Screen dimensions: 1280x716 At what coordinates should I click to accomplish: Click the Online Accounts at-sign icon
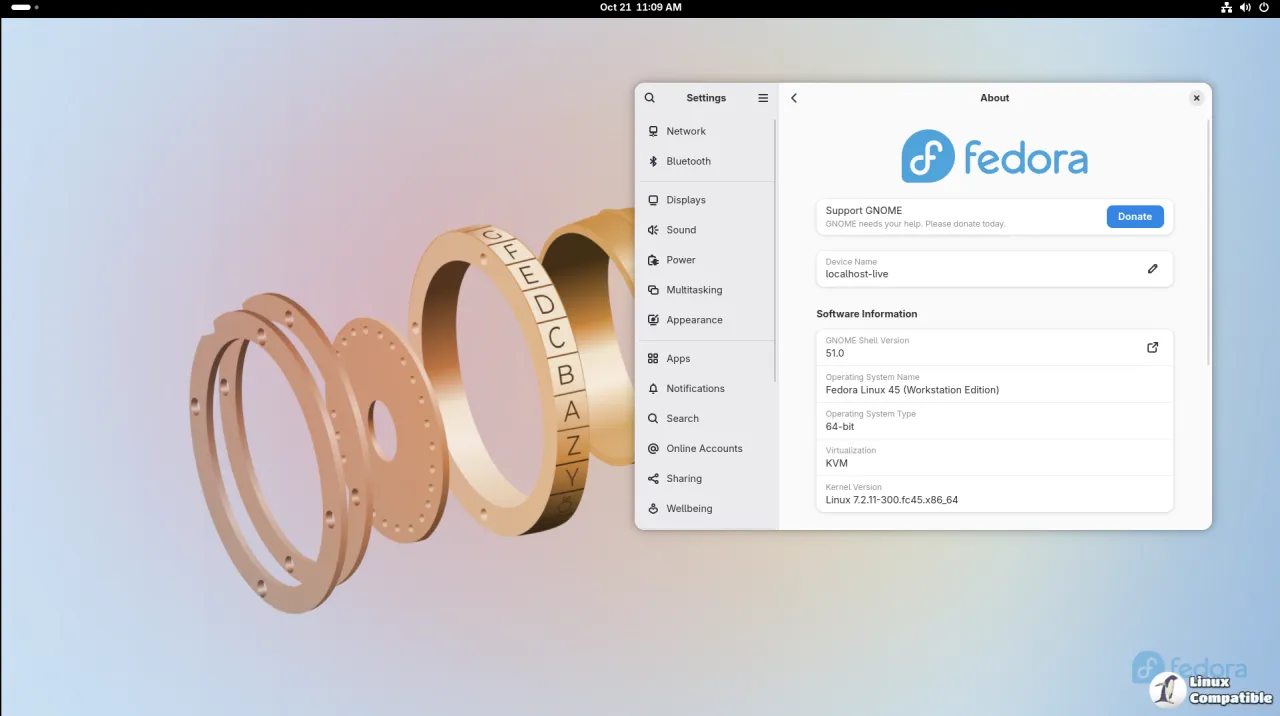coord(653,448)
